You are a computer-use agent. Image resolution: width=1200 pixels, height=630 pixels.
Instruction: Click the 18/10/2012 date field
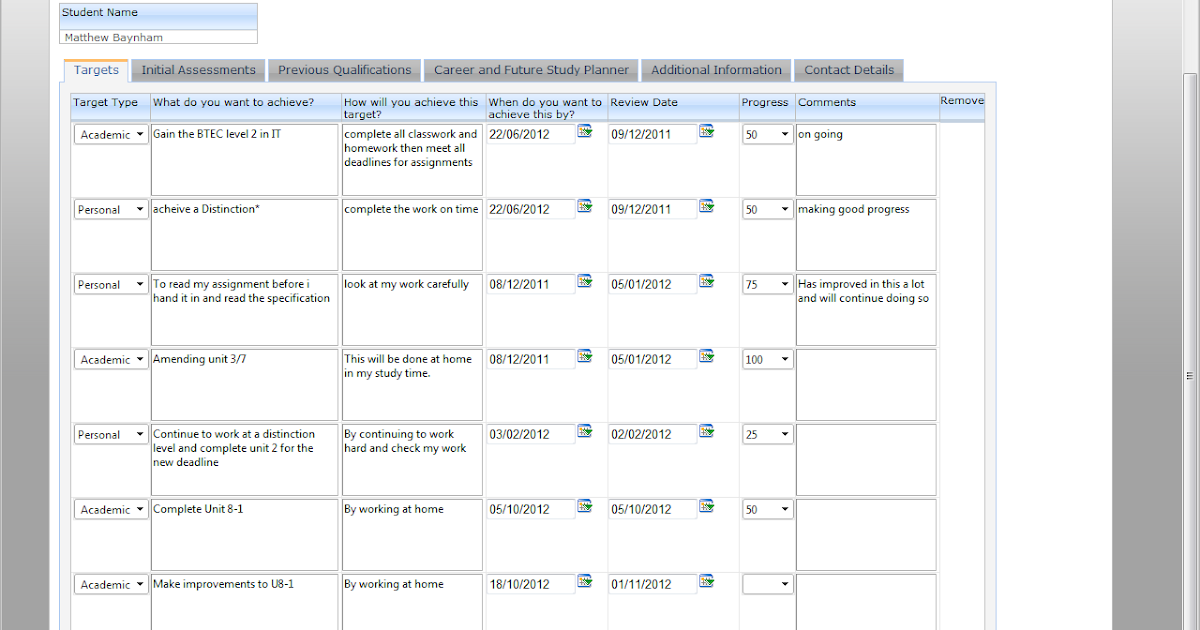tap(531, 584)
